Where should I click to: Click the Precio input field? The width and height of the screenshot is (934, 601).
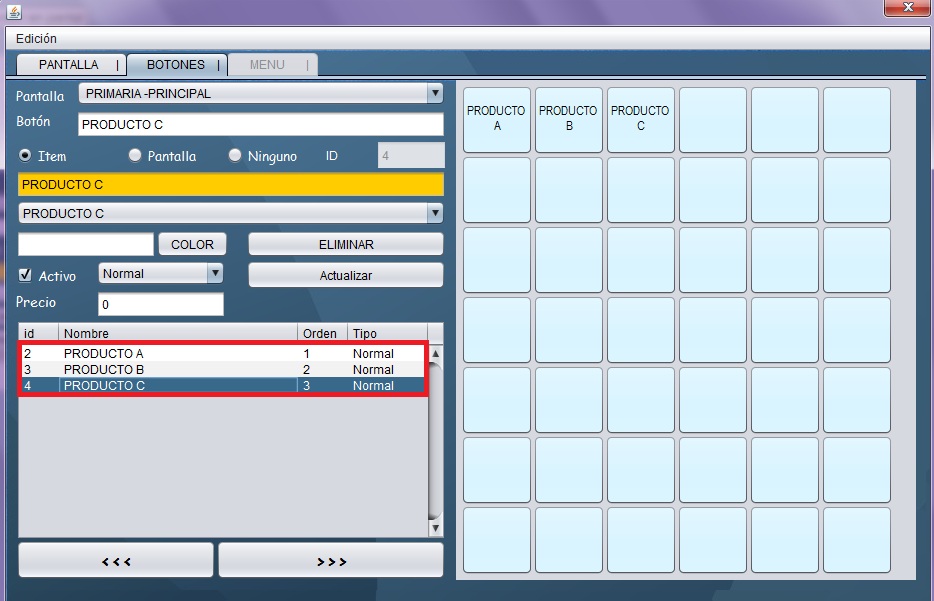click(160, 304)
